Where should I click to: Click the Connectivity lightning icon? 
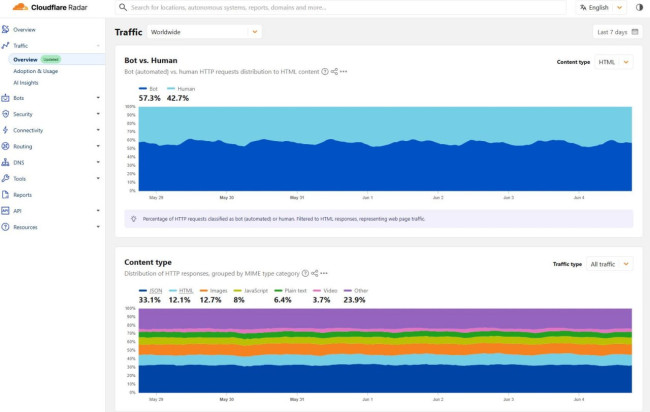[x=5, y=130]
